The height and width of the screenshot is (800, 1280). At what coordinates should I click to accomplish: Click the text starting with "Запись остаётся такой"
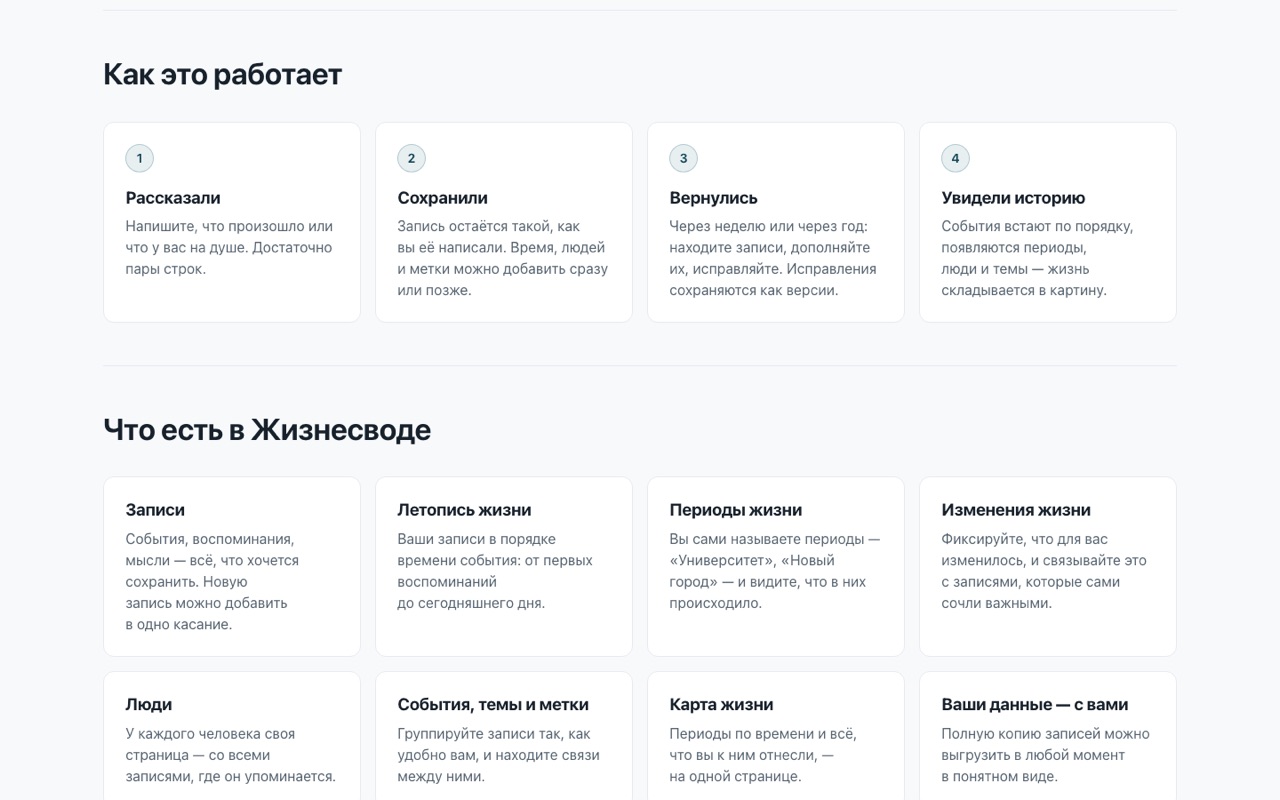click(502, 258)
